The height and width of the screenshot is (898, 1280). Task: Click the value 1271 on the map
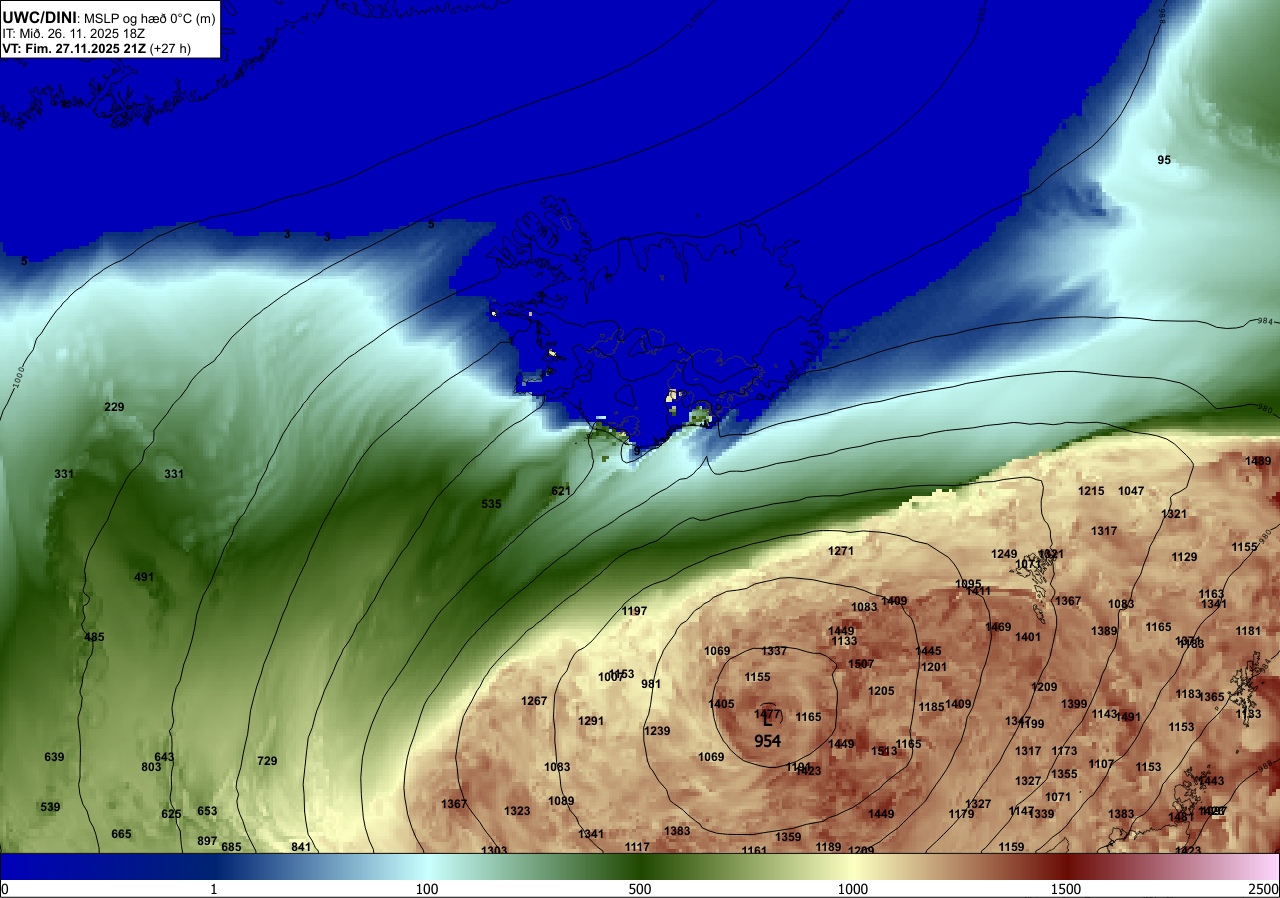tap(841, 551)
